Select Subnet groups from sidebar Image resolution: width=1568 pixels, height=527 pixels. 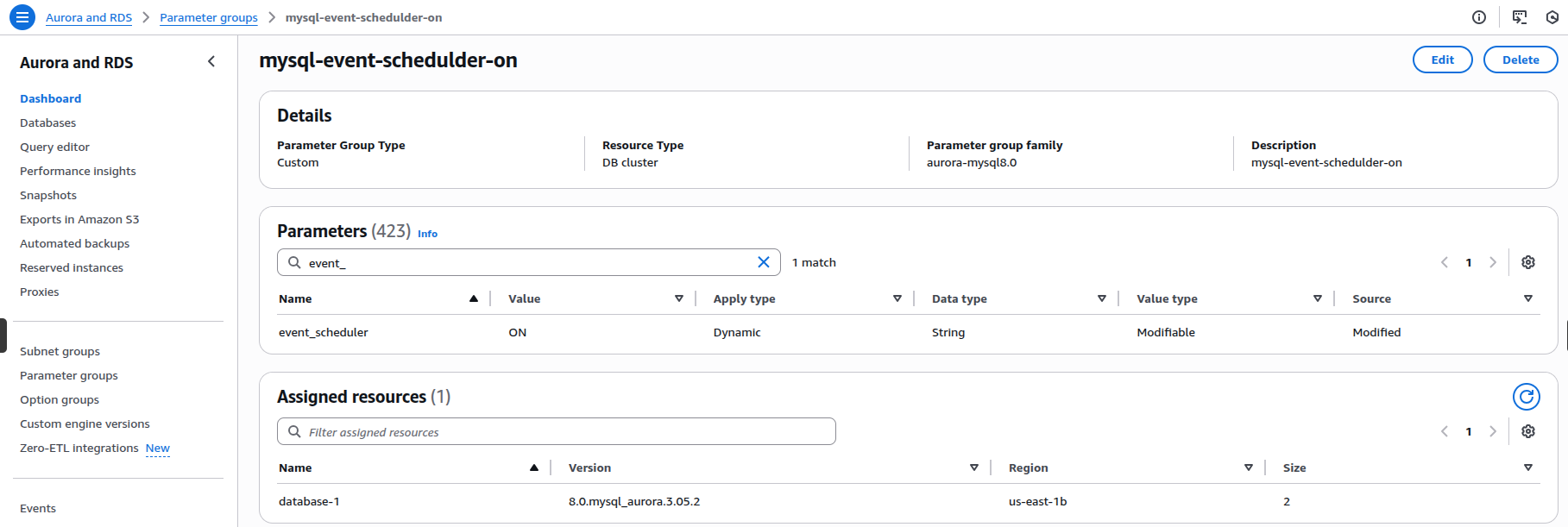point(60,352)
